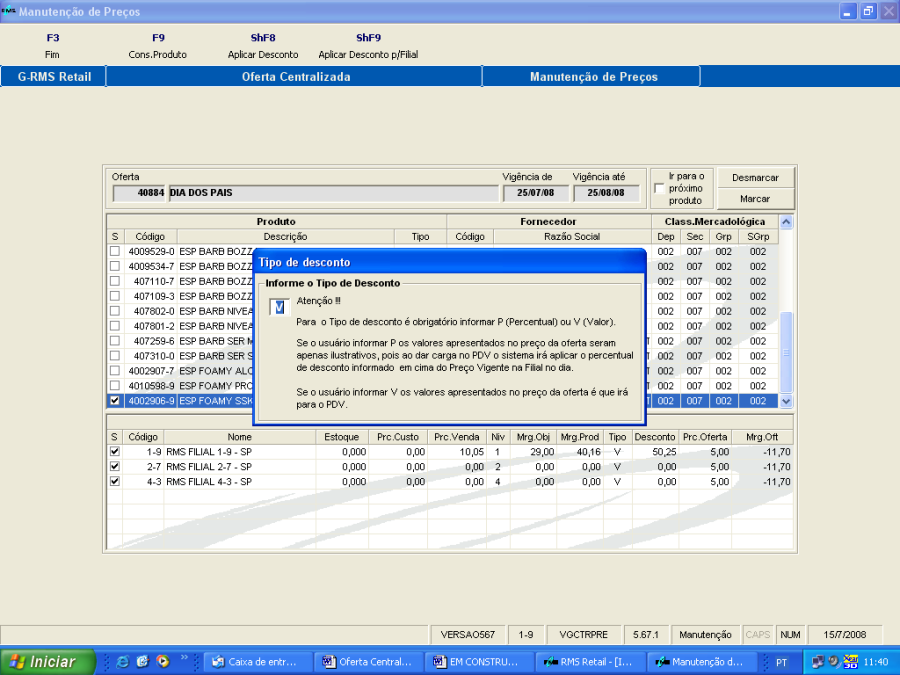Click Prc.Venda value 10,05 cell

[457, 452]
